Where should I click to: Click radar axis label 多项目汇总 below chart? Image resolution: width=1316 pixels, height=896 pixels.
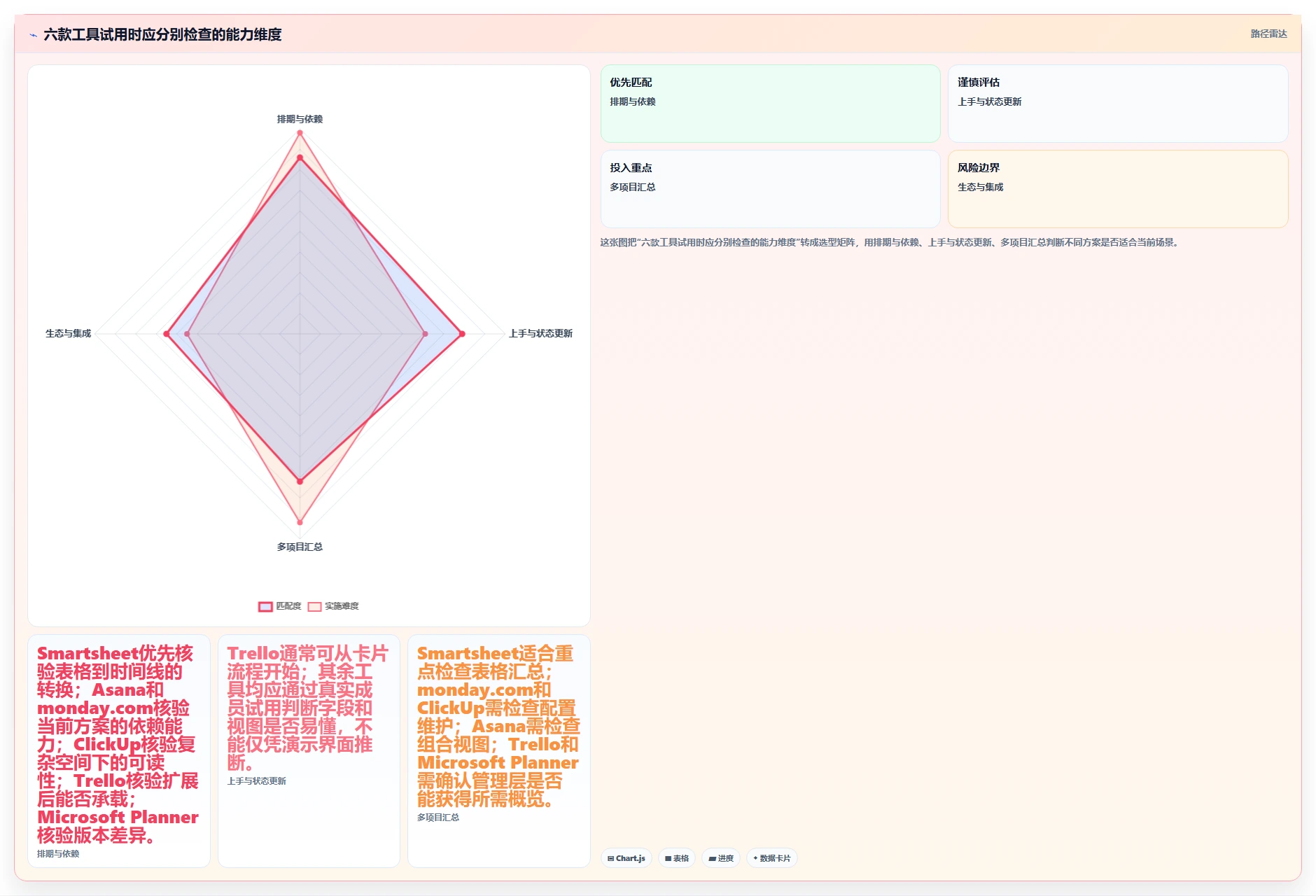300,547
